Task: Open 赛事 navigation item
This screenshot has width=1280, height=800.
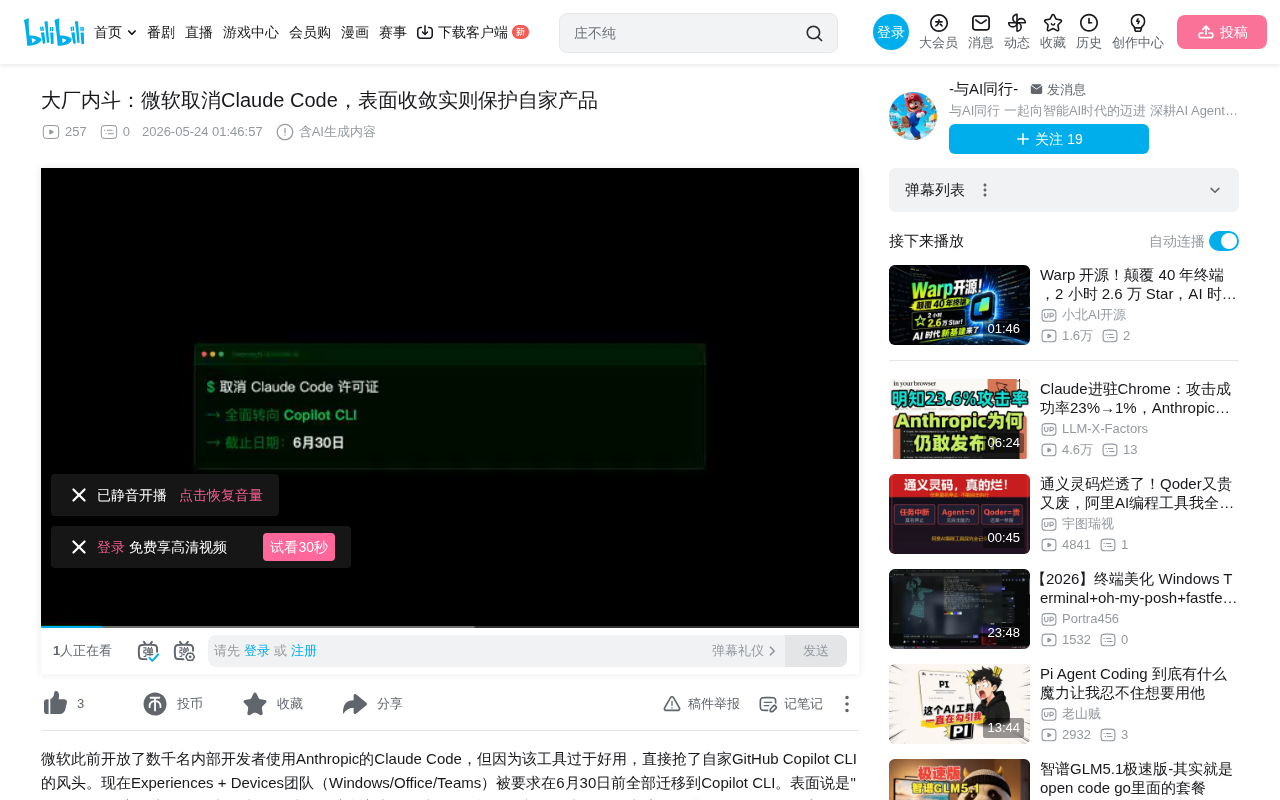Action: tap(393, 32)
